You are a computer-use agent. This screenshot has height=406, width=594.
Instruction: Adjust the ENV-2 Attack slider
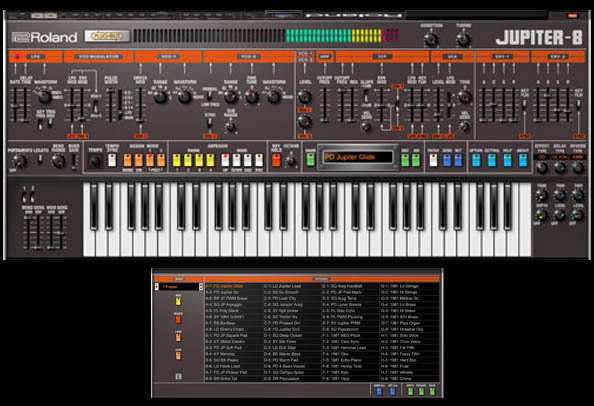(538, 105)
